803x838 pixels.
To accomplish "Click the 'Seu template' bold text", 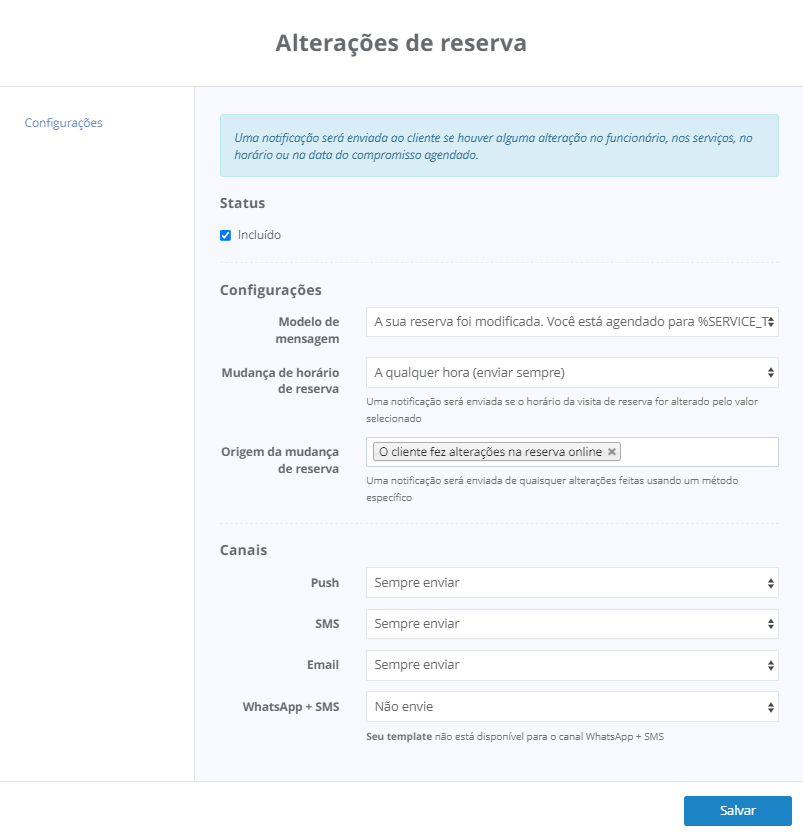I will click(399, 736).
